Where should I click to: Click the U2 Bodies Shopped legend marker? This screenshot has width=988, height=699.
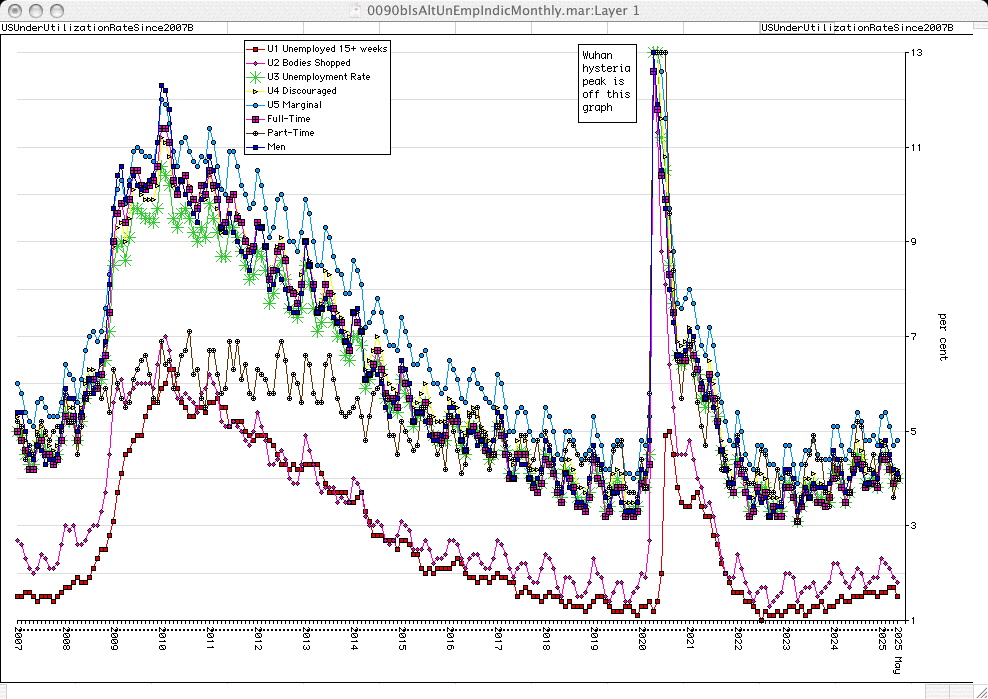pyautogui.click(x=256, y=62)
